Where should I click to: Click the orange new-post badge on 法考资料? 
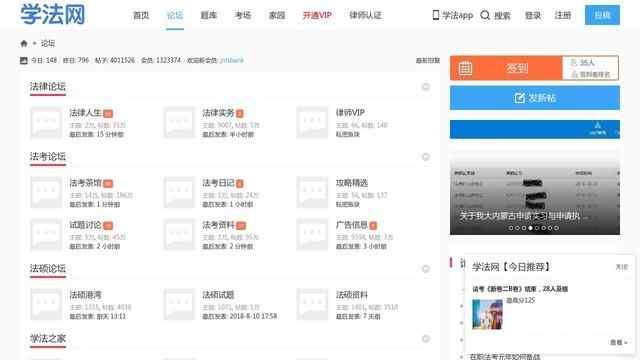(x=241, y=226)
